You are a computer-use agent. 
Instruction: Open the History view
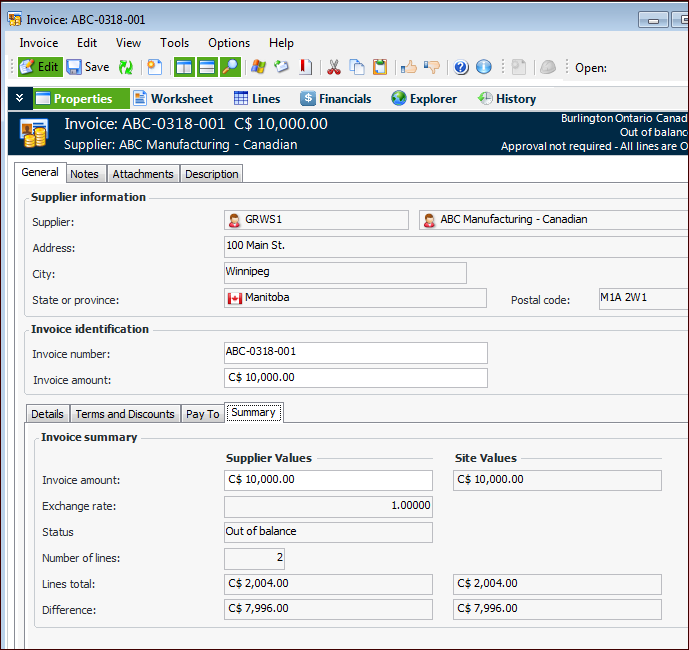pos(506,98)
